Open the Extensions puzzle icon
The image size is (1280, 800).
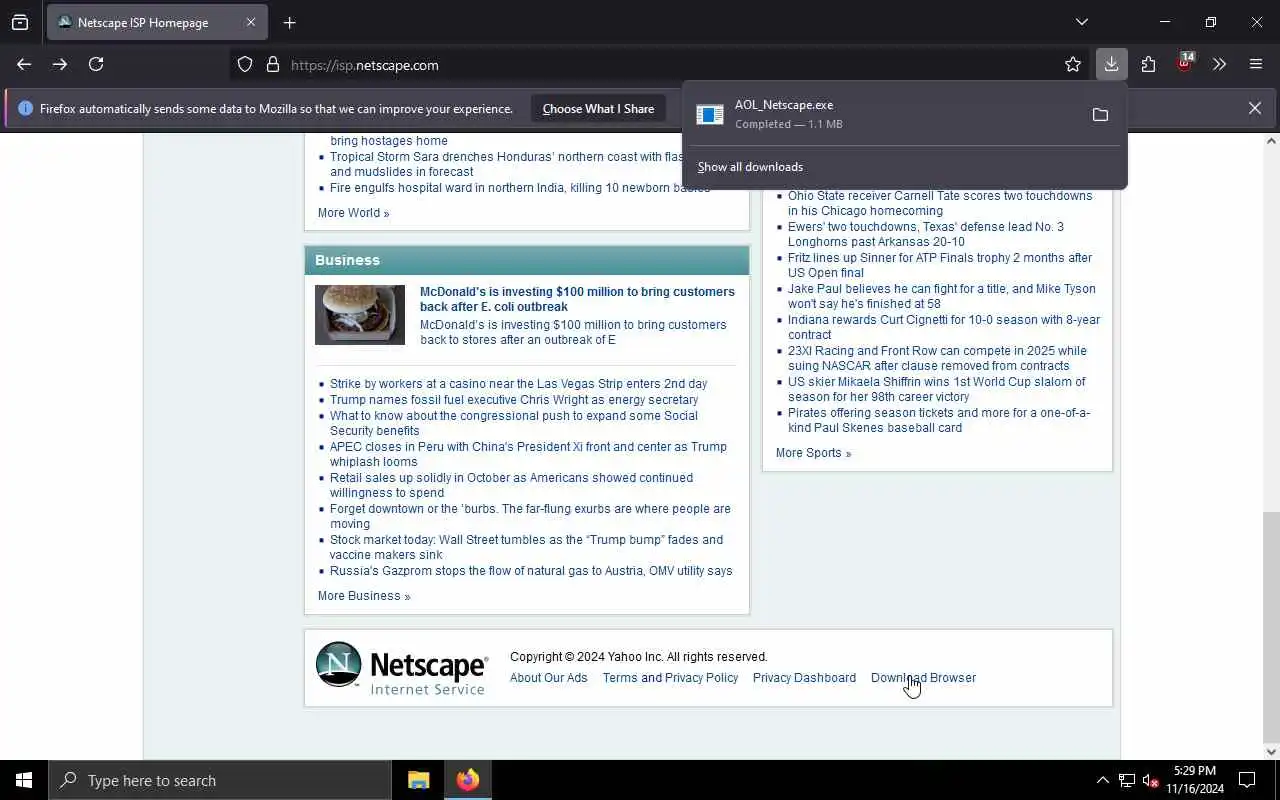[1148, 64]
